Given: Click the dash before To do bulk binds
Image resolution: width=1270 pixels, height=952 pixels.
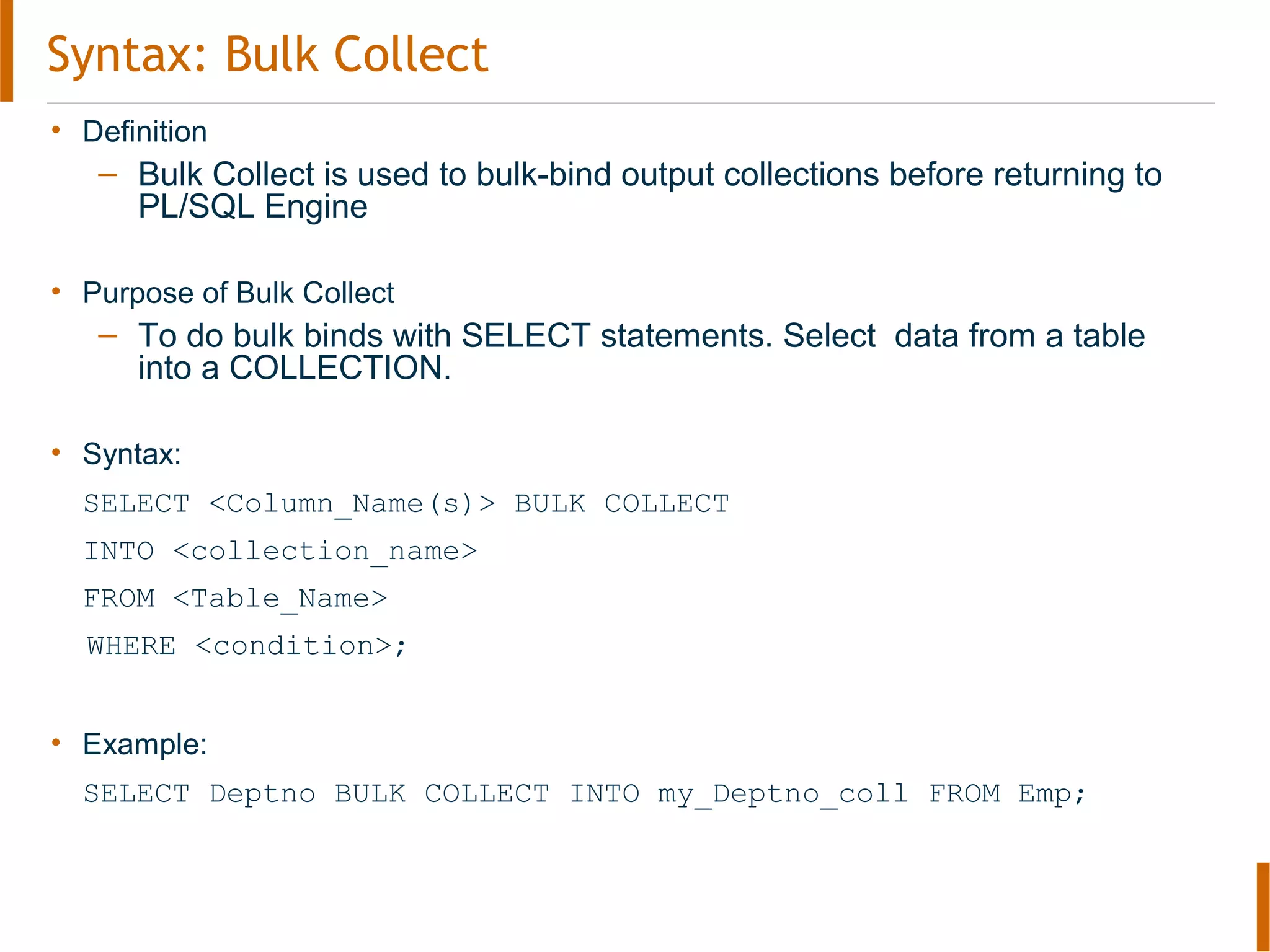Looking at the screenshot, I should pos(108,336).
